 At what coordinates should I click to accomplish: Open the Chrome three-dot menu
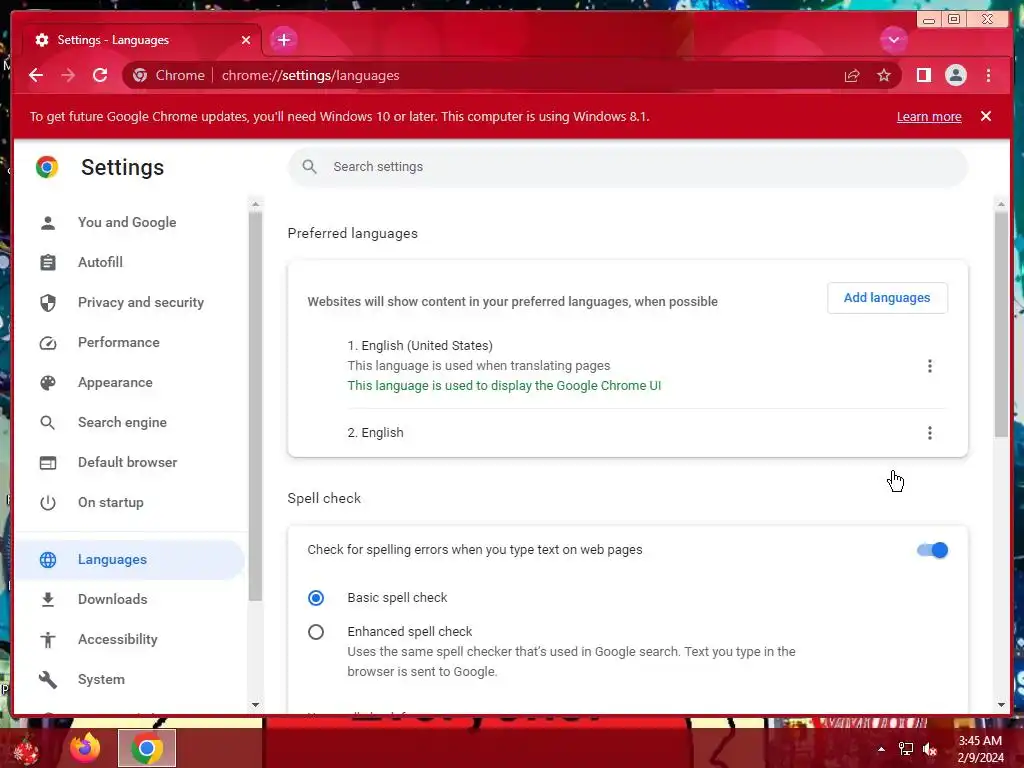[988, 75]
